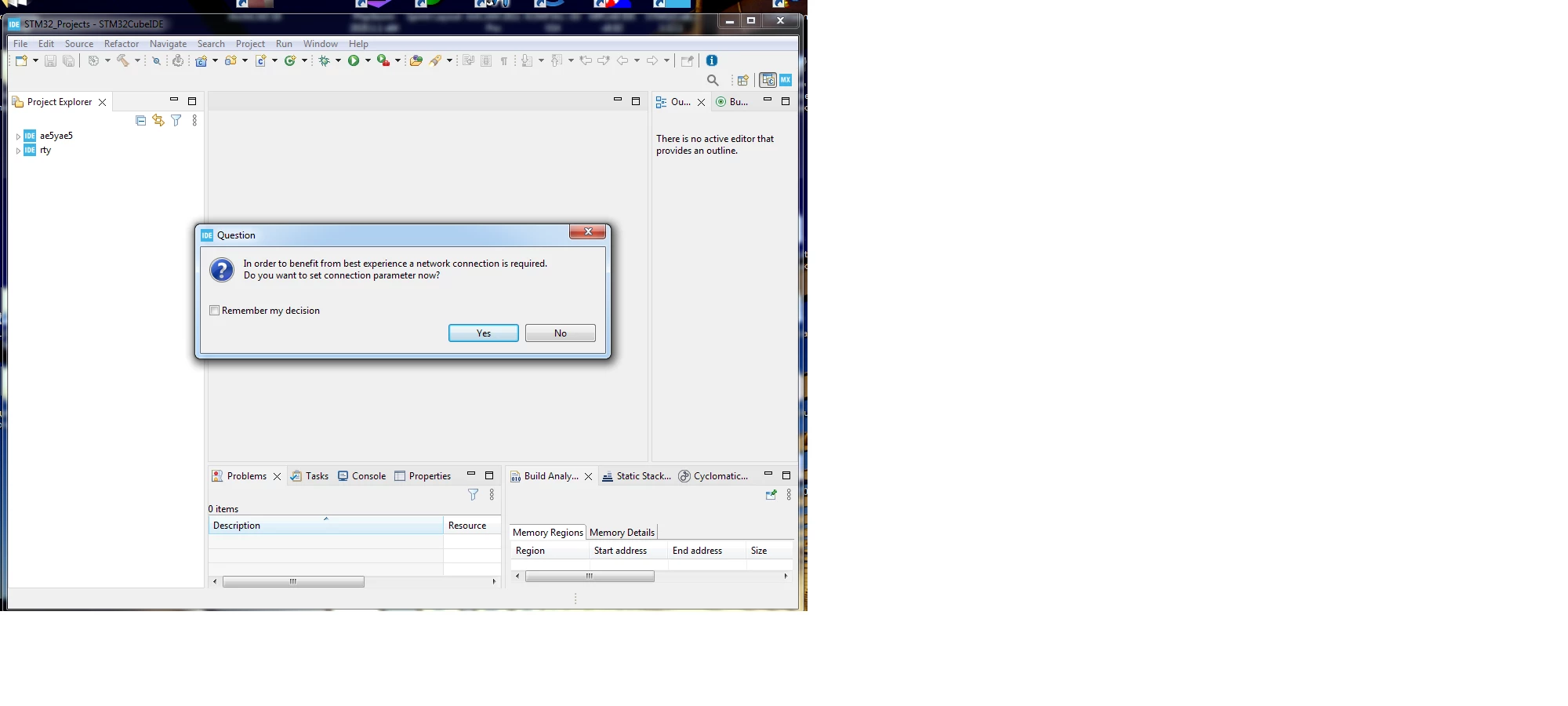Toggle Skip All Breakpoints icon
Screen dimensions: 1568x706
[156, 60]
